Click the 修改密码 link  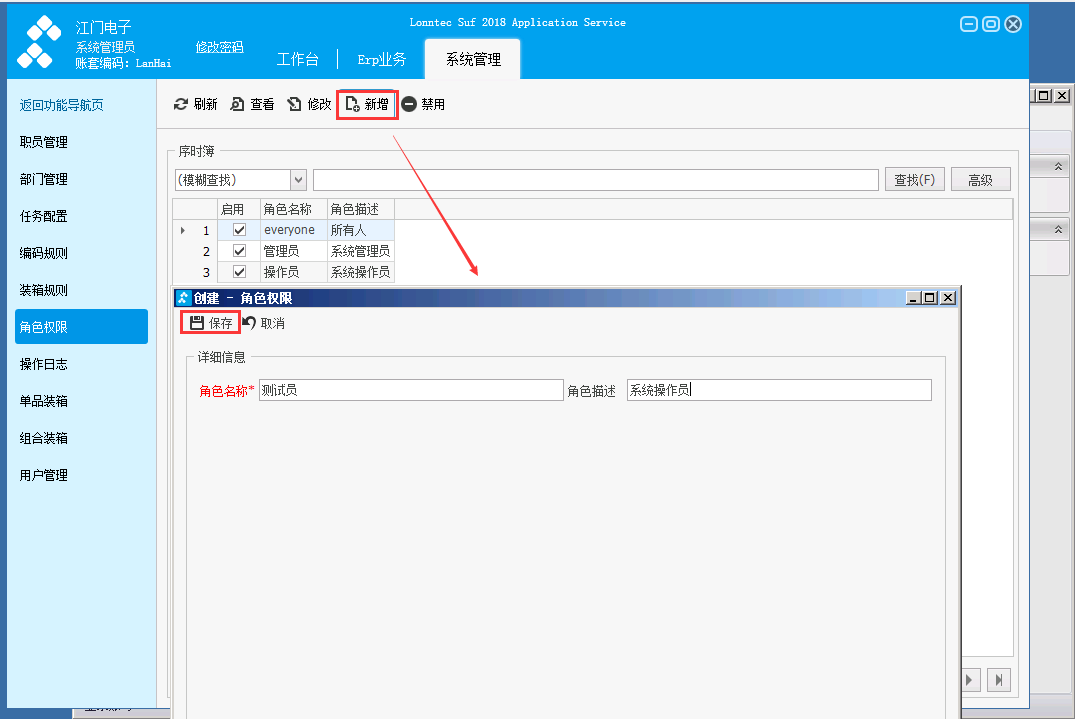(x=219, y=47)
